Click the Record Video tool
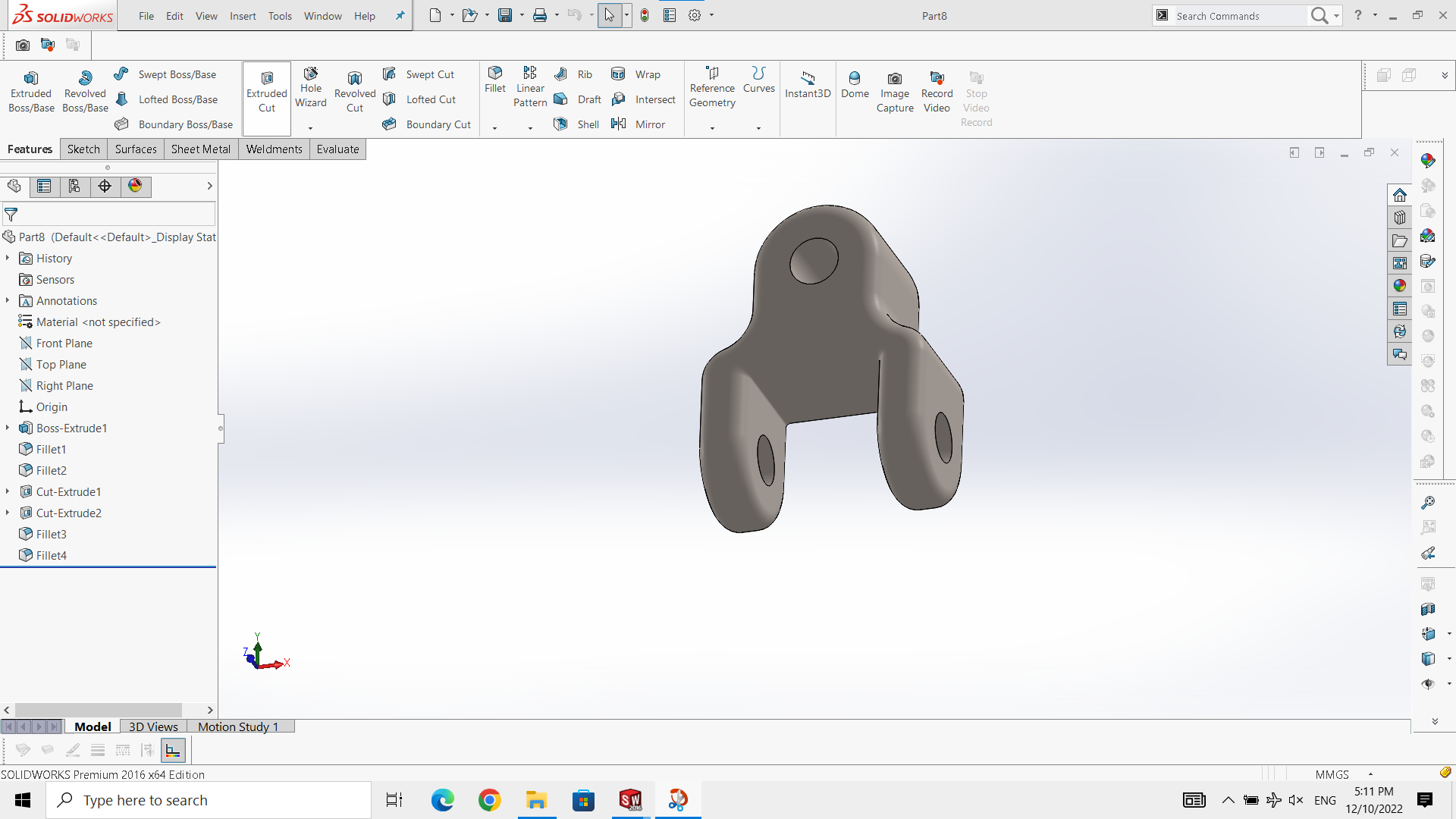The width and height of the screenshot is (1456, 819). coord(937,92)
